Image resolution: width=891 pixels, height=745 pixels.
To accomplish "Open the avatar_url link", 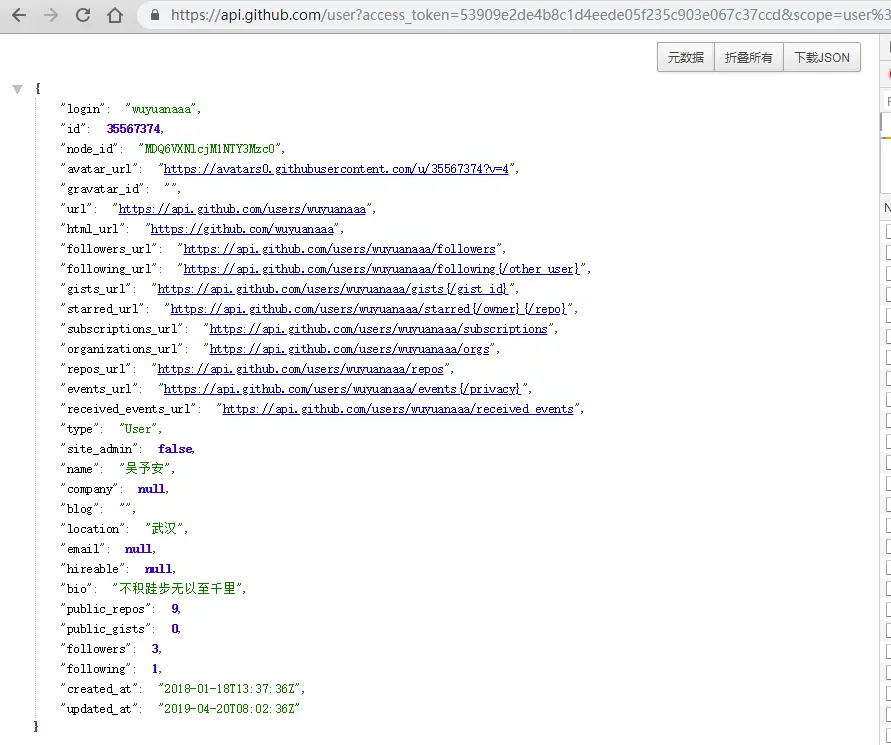I will point(336,169).
